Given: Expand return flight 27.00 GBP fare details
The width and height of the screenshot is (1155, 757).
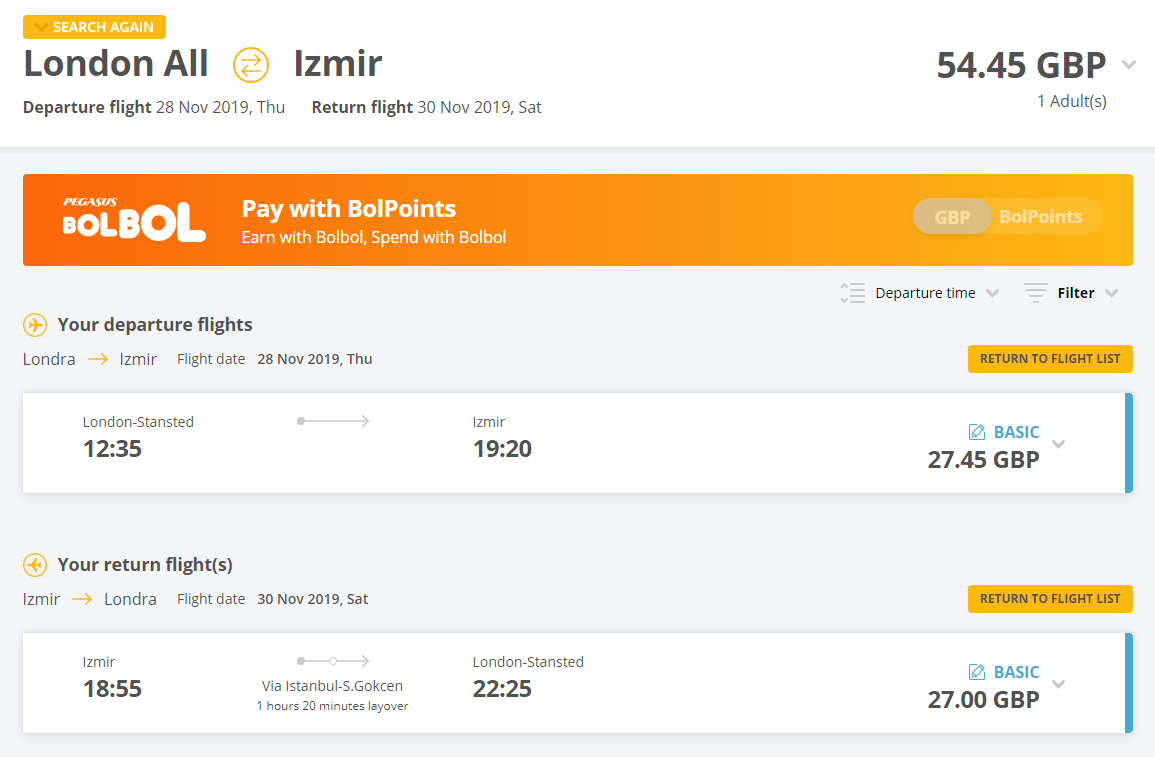Looking at the screenshot, I should [x=1059, y=684].
